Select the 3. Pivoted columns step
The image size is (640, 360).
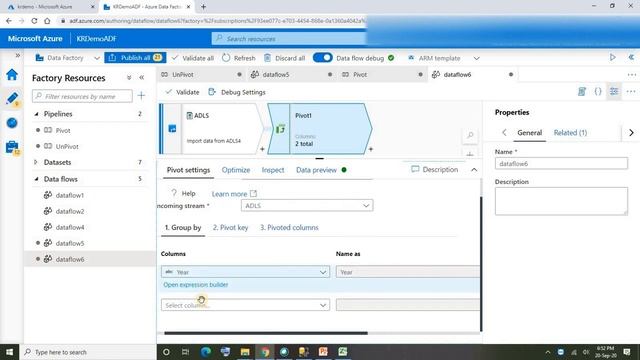(x=289, y=228)
